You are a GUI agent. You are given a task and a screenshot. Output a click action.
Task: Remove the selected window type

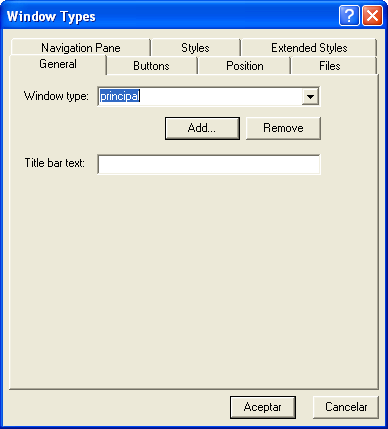pyautogui.click(x=283, y=128)
